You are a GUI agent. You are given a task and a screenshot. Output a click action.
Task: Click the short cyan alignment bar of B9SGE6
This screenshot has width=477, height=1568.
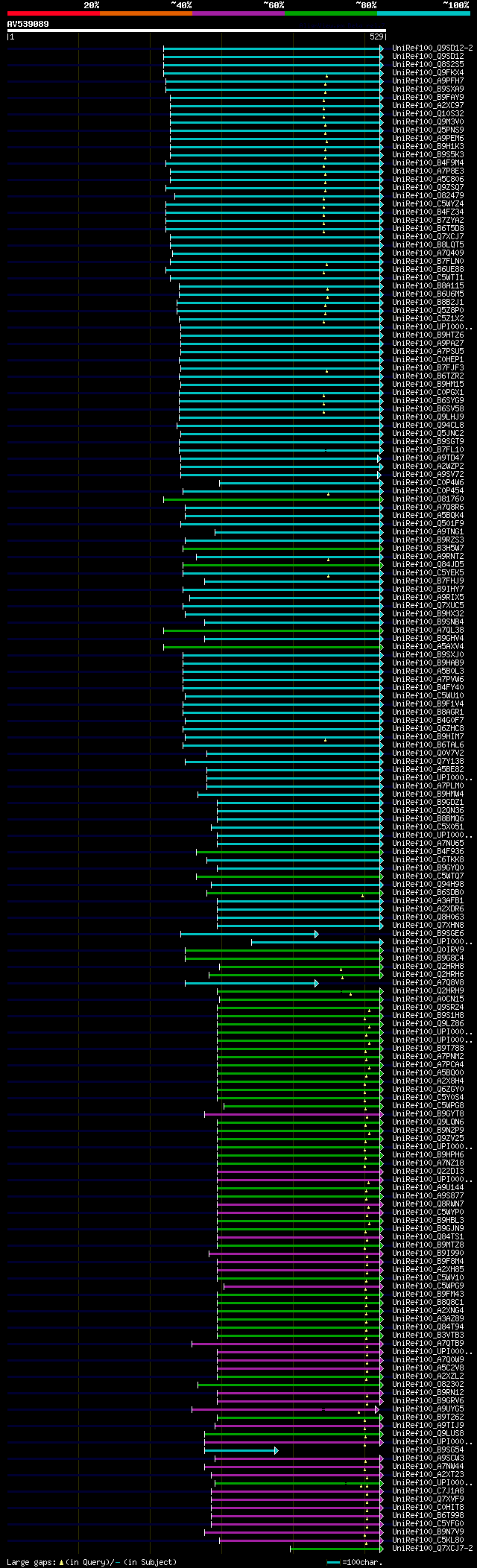(249, 934)
